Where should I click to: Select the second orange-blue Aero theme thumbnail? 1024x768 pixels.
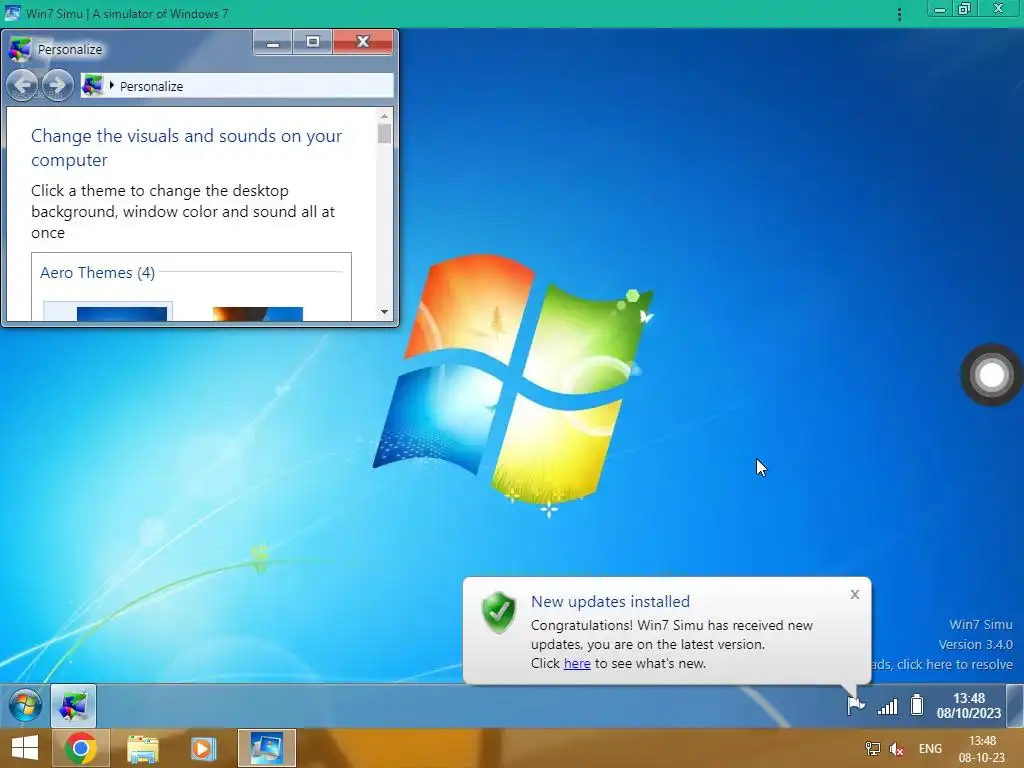(258, 313)
